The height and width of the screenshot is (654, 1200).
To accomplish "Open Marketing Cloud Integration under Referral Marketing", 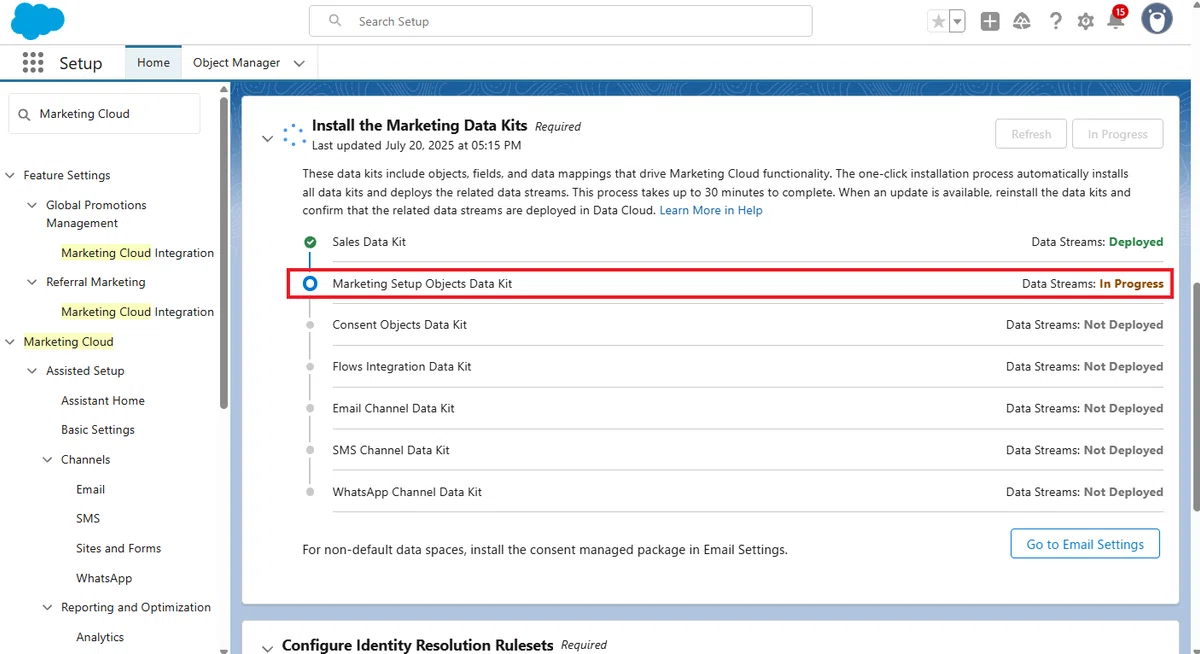I will coord(137,312).
